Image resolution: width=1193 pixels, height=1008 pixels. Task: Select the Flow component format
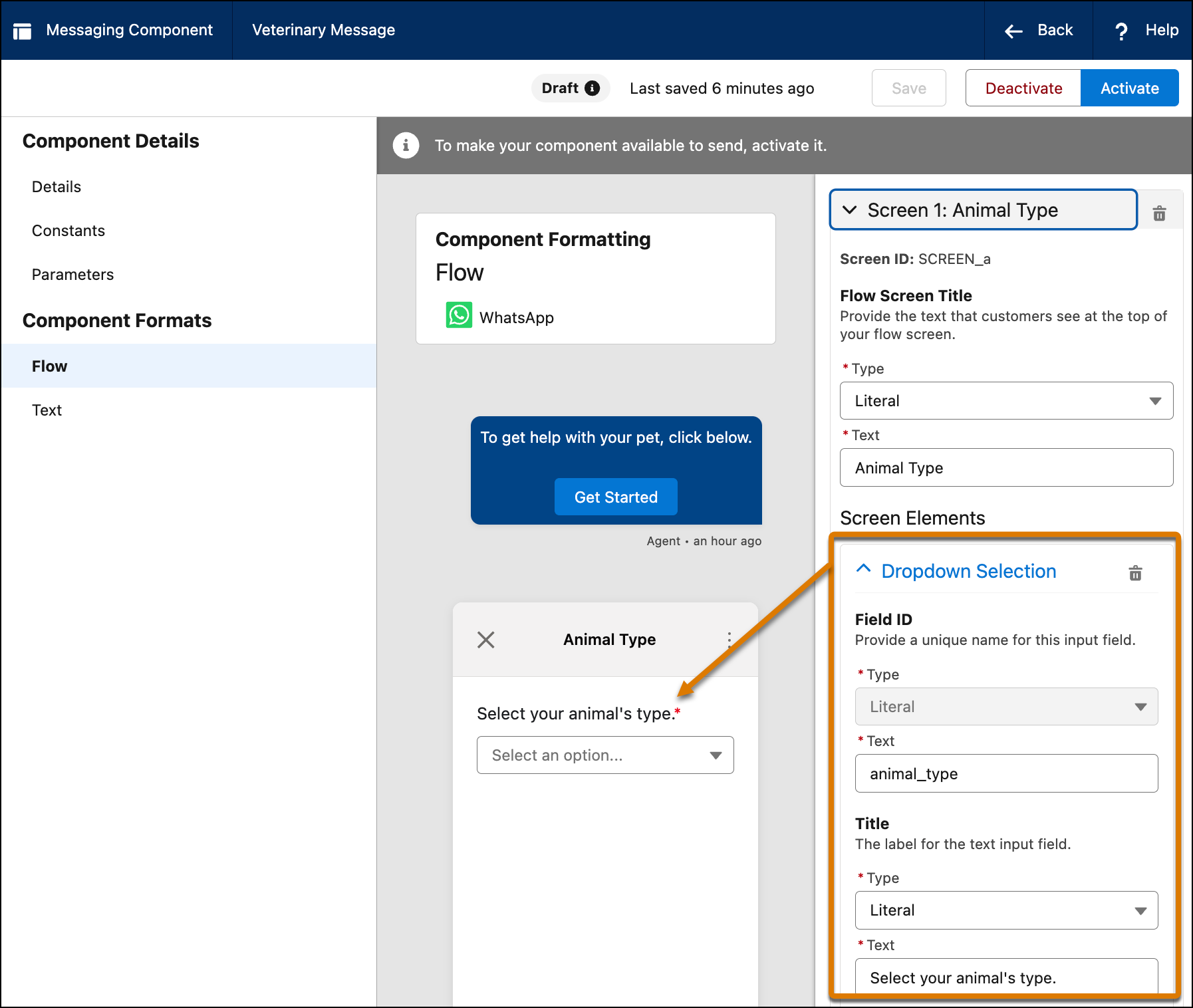coord(189,366)
